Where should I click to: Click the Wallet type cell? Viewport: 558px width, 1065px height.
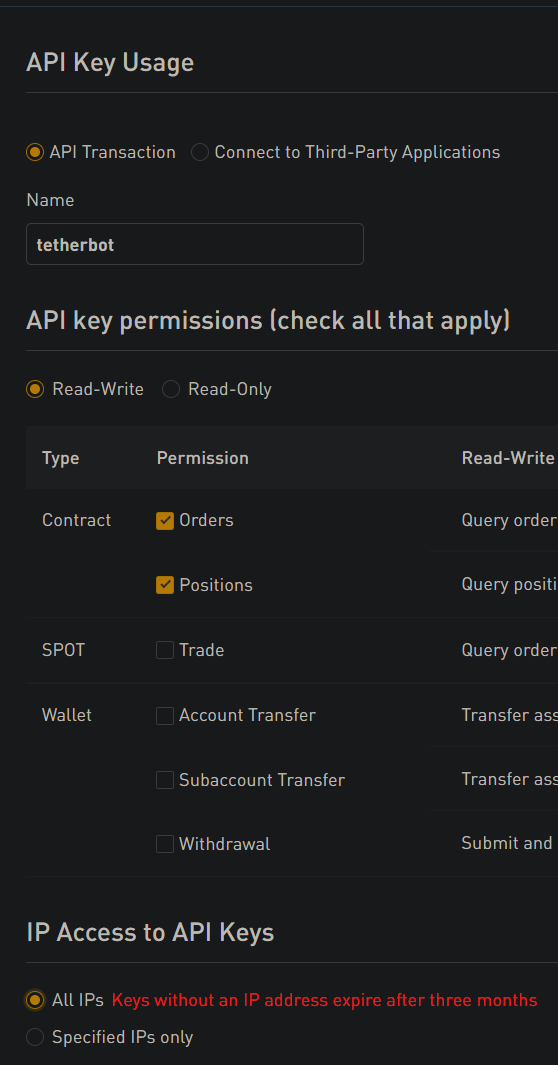click(67, 715)
